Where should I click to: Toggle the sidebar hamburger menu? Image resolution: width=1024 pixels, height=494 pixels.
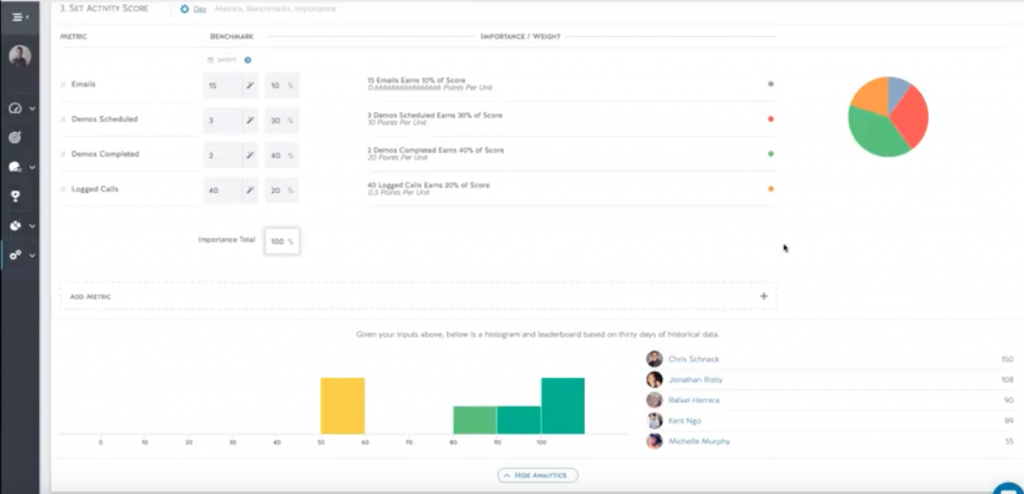pos(19,17)
